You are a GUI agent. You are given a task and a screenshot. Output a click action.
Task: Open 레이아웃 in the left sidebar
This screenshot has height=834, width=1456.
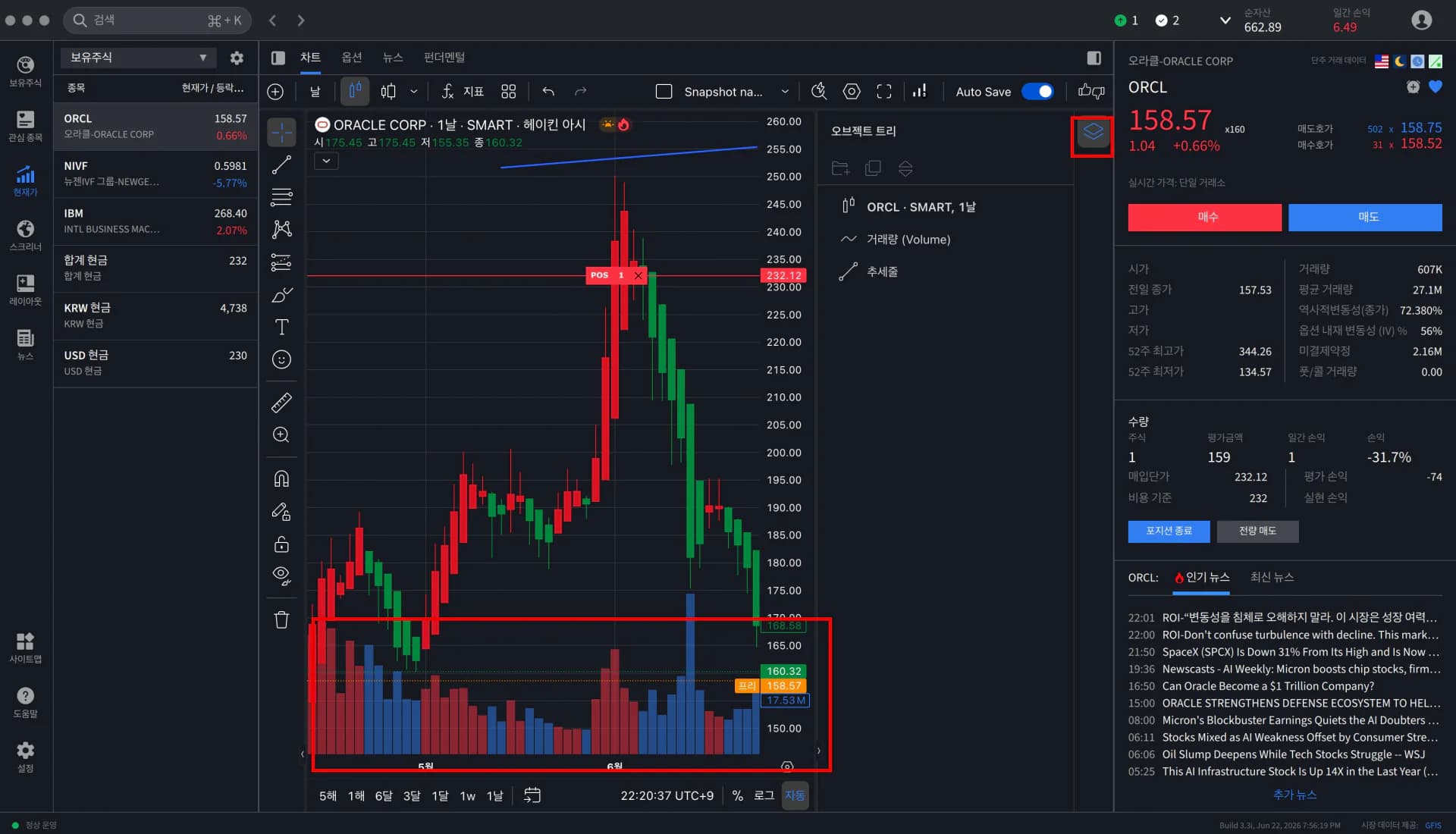[x=25, y=290]
